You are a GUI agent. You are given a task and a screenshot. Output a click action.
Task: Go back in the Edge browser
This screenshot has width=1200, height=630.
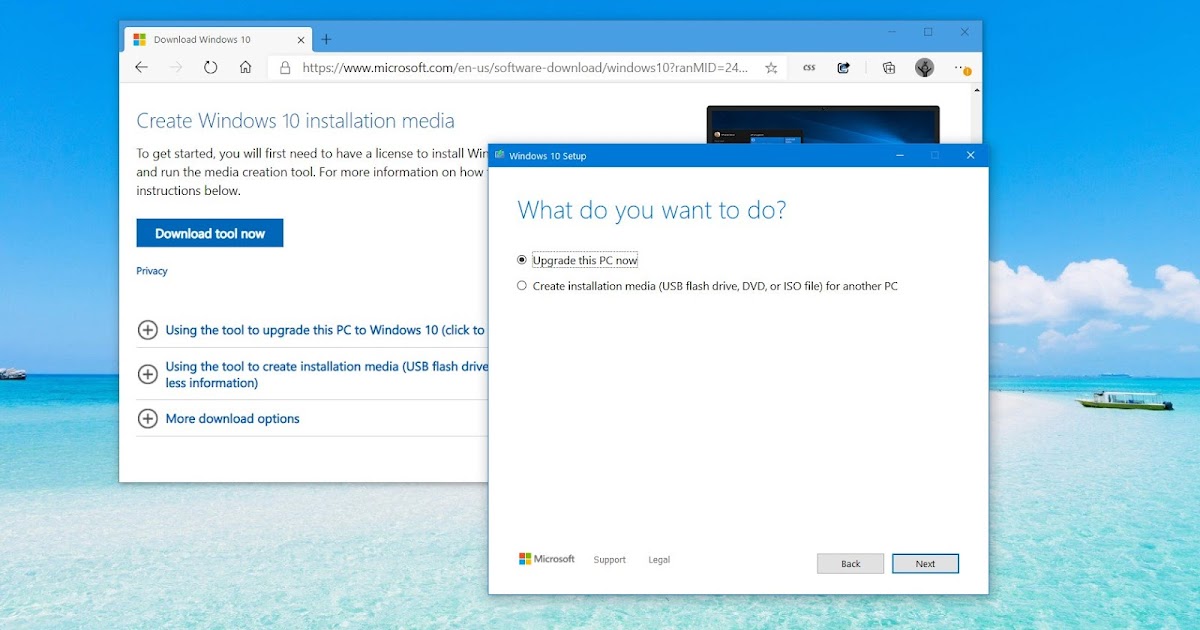pos(142,68)
